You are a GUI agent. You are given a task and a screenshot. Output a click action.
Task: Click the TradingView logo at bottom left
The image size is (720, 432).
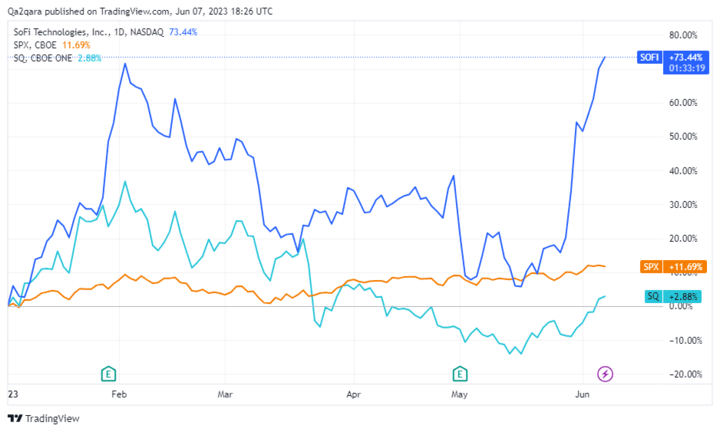(44, 418)
